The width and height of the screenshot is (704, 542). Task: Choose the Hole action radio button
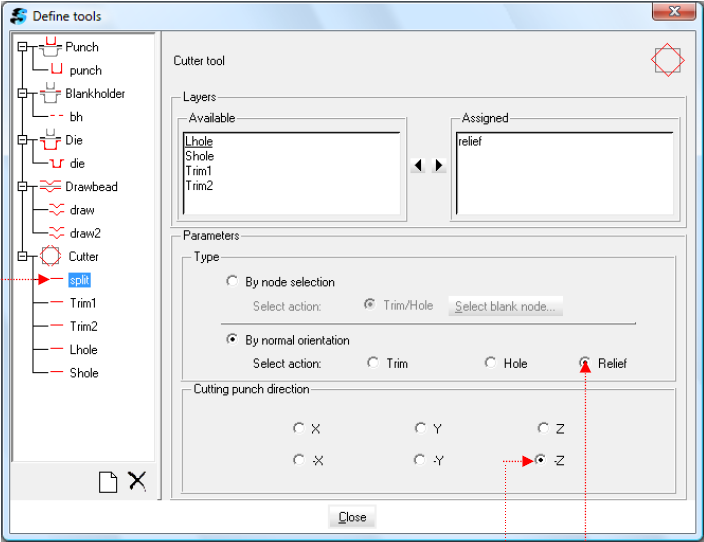pyautogui.click(x=491, y=363)
